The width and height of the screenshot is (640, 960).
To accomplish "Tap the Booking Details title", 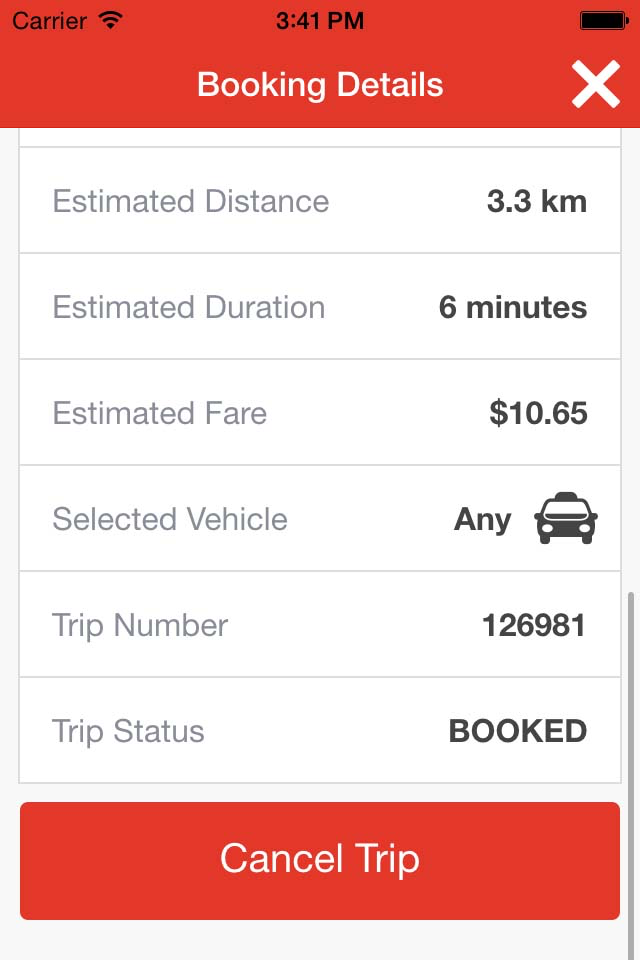I will click(x=320, y=84).
